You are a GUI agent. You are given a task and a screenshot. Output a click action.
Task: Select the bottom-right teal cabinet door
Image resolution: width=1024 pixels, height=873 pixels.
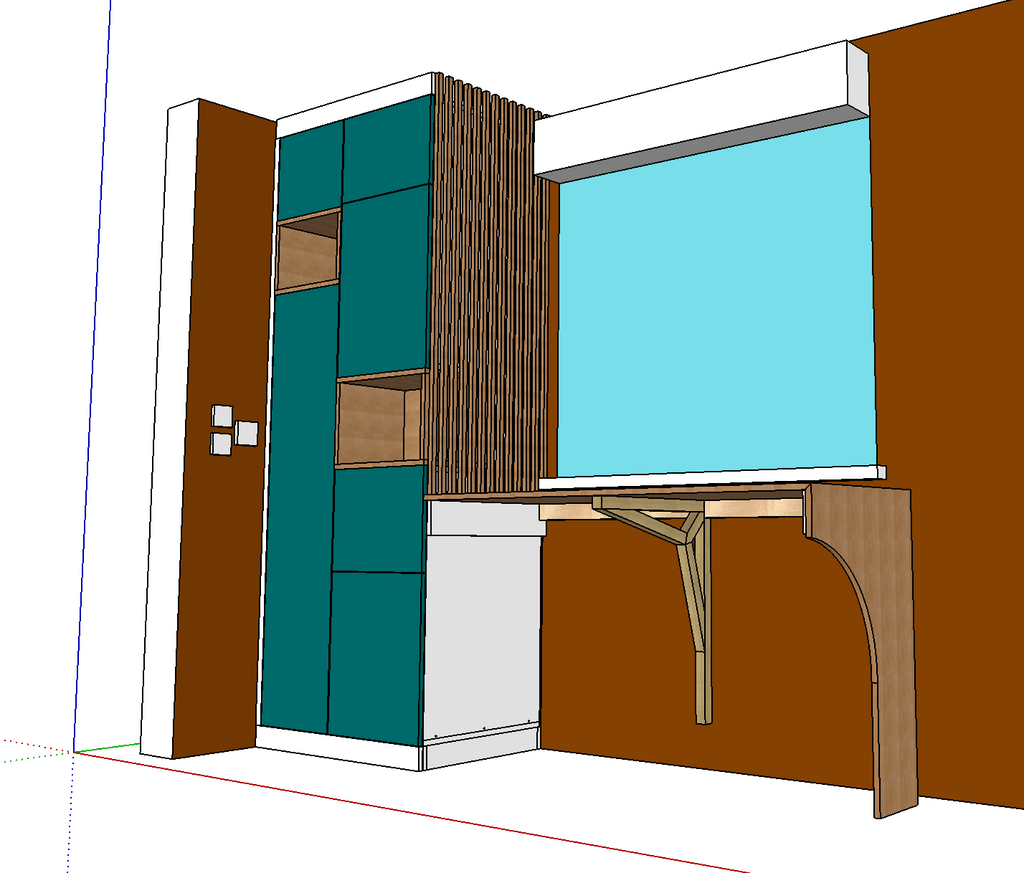tap(375, 658)
